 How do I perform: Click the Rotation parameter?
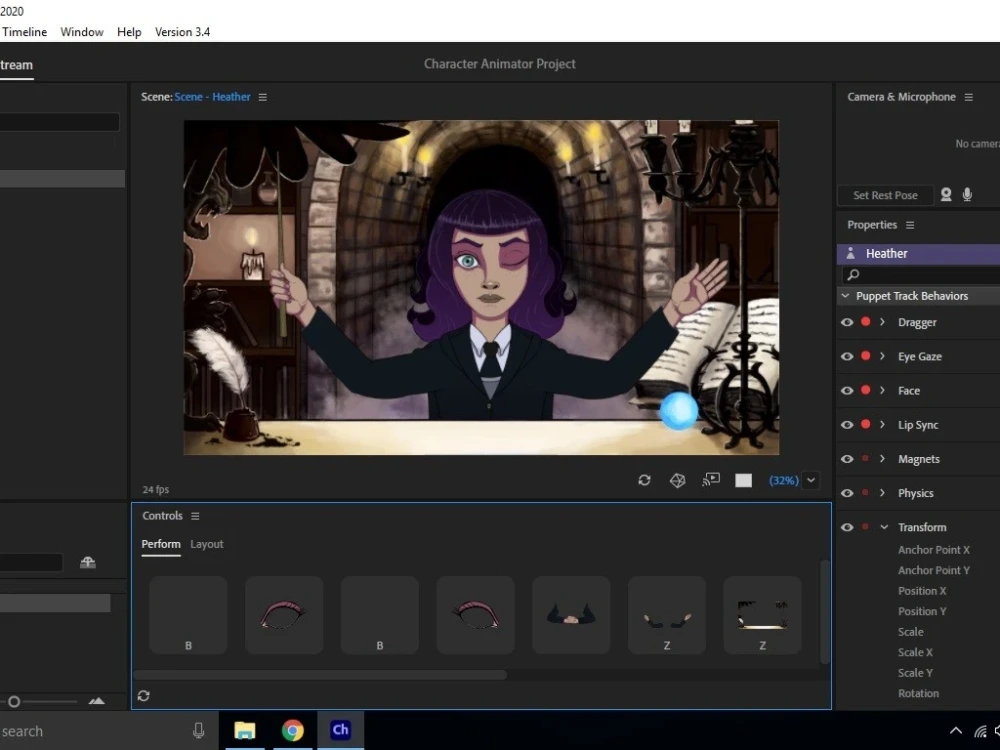918,693
